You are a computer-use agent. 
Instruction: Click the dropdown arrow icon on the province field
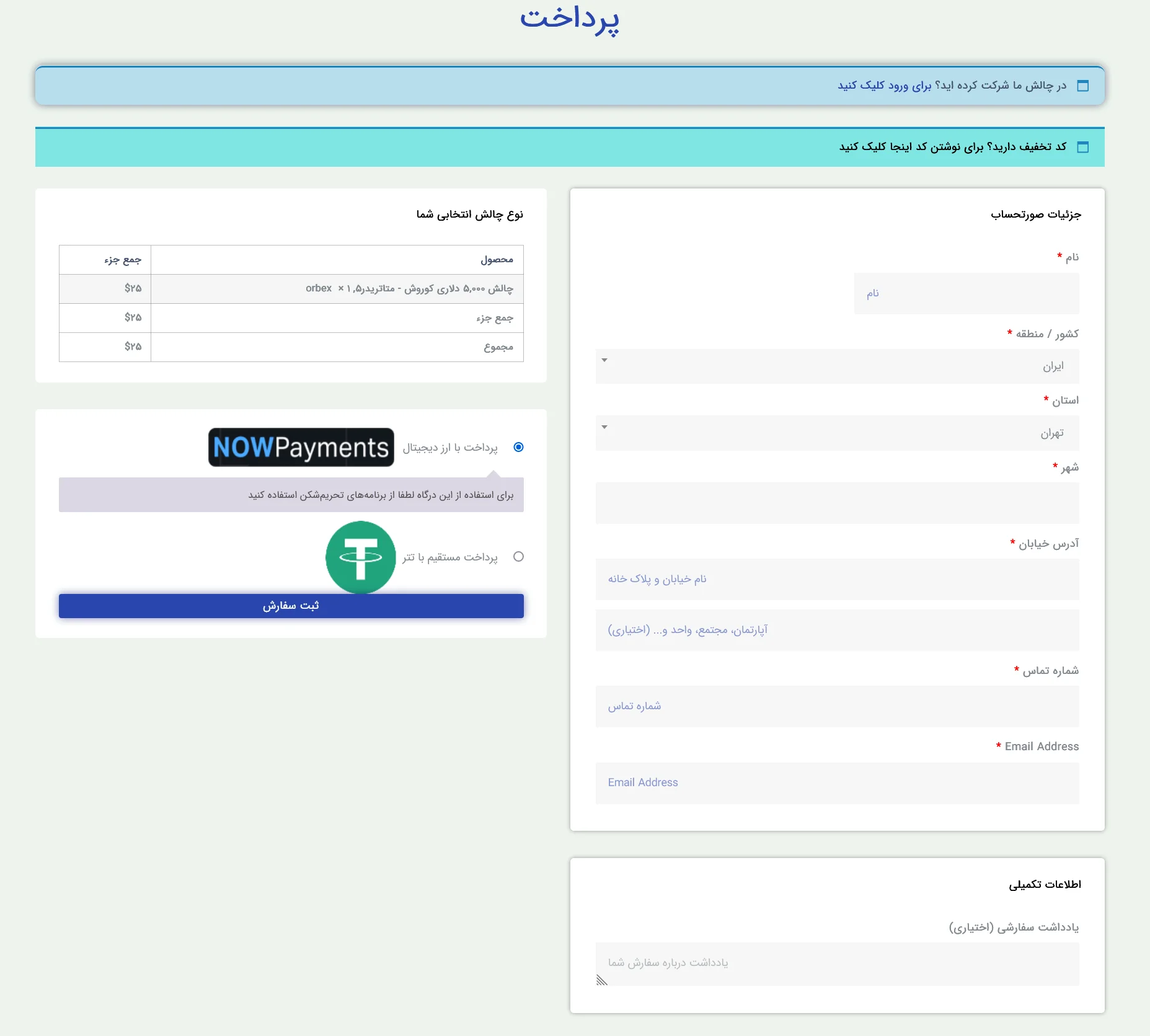604,428
